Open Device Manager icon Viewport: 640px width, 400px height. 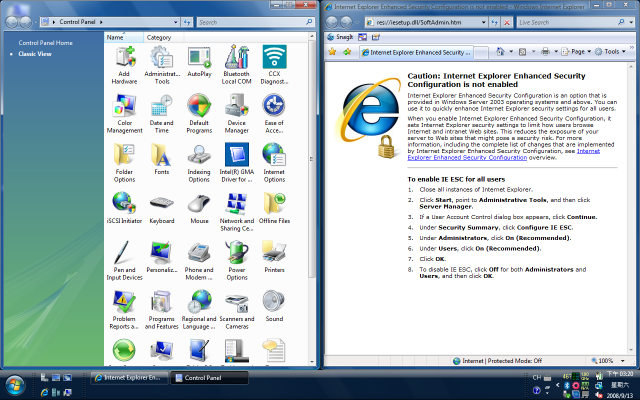(x=237, y=114)
